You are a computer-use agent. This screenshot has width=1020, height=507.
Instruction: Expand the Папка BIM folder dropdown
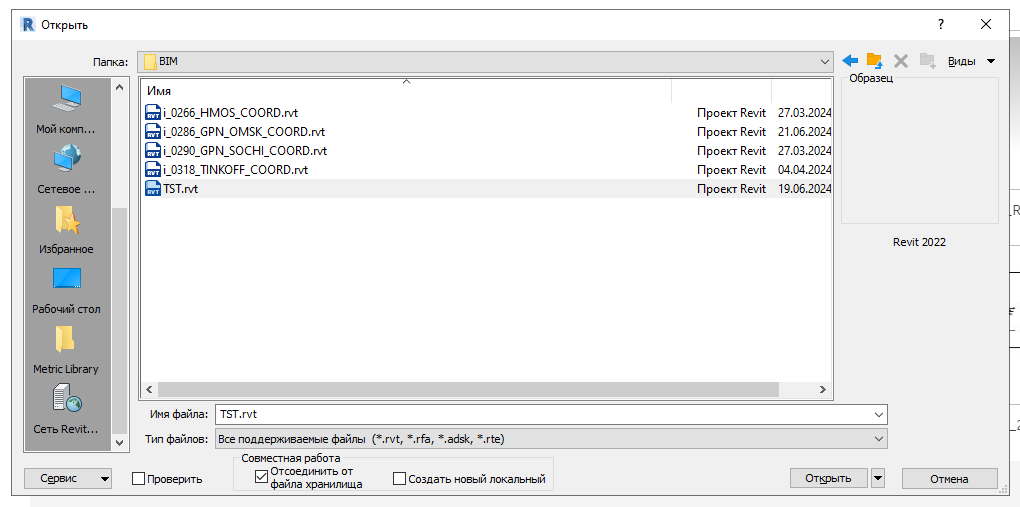pyautogui.click(x=824, y=61)
